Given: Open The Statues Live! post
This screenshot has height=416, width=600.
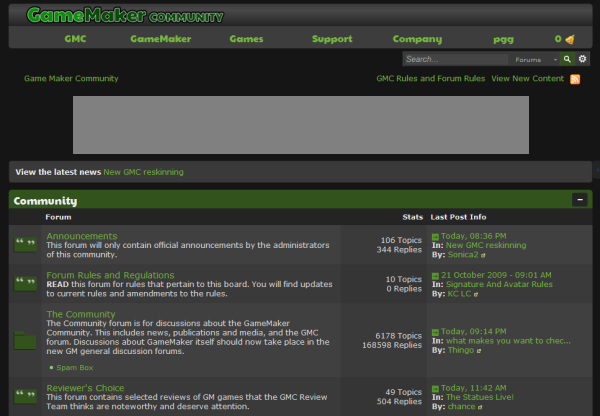Looking at the screenshot, I should (x=480, y=397).
